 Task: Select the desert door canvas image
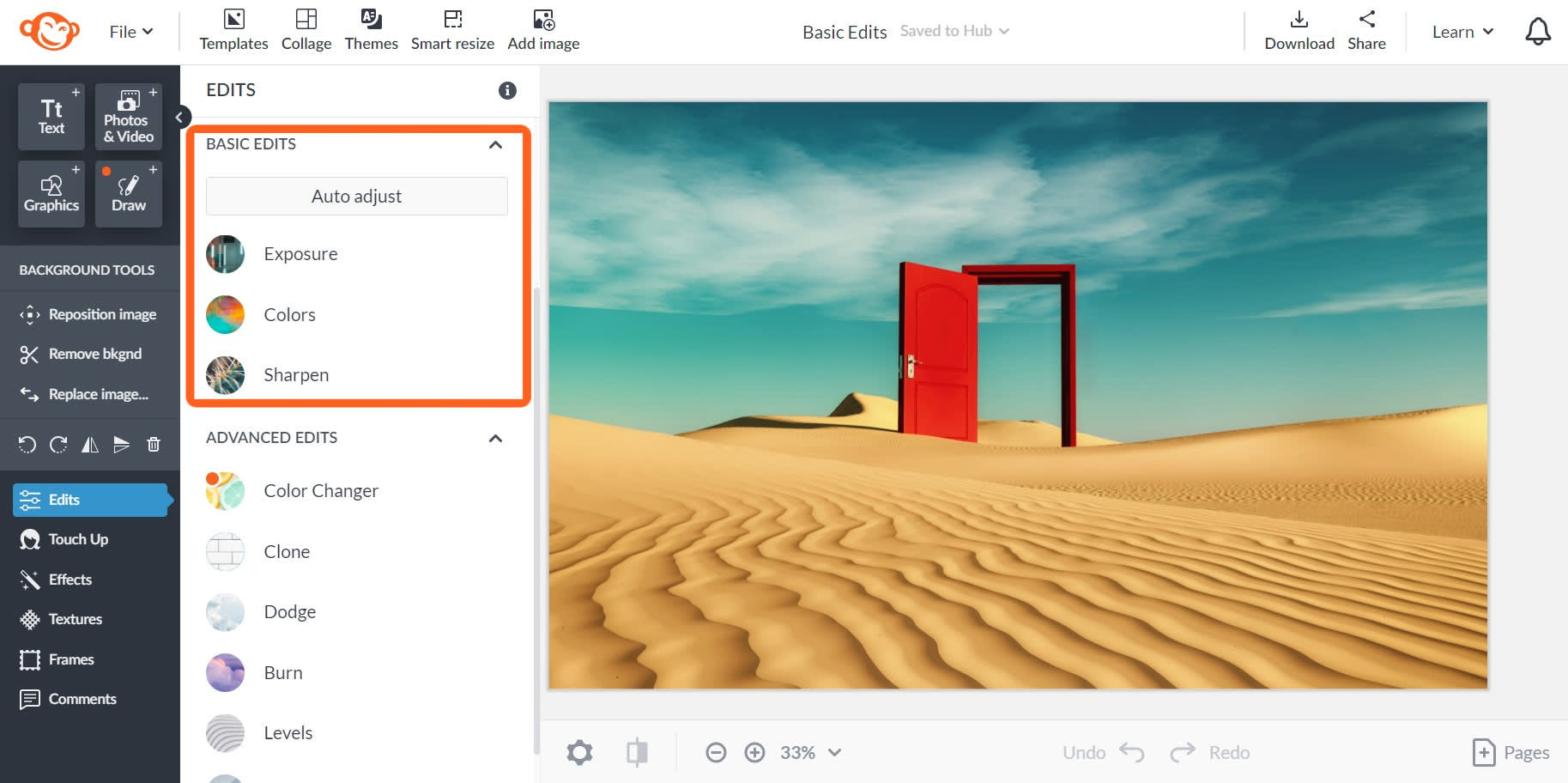tap(1018, 395)
